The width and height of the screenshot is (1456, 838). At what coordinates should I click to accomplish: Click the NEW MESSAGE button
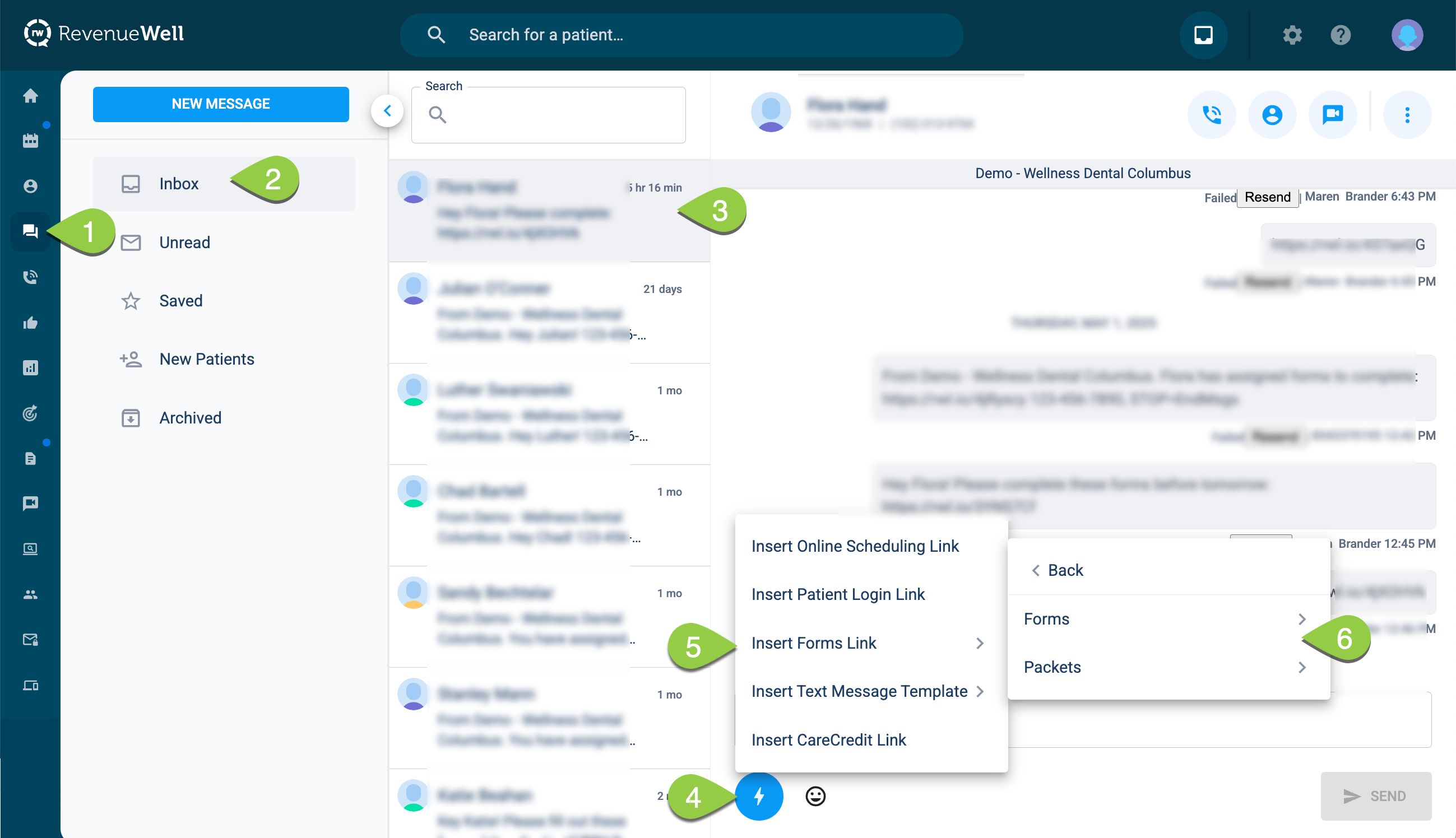[220, 104]
